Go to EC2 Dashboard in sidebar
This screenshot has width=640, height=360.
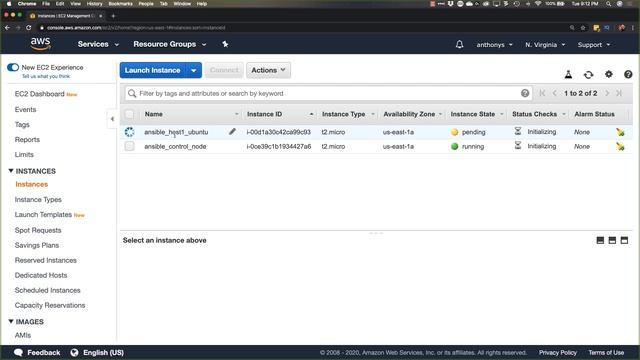(40, 94)
